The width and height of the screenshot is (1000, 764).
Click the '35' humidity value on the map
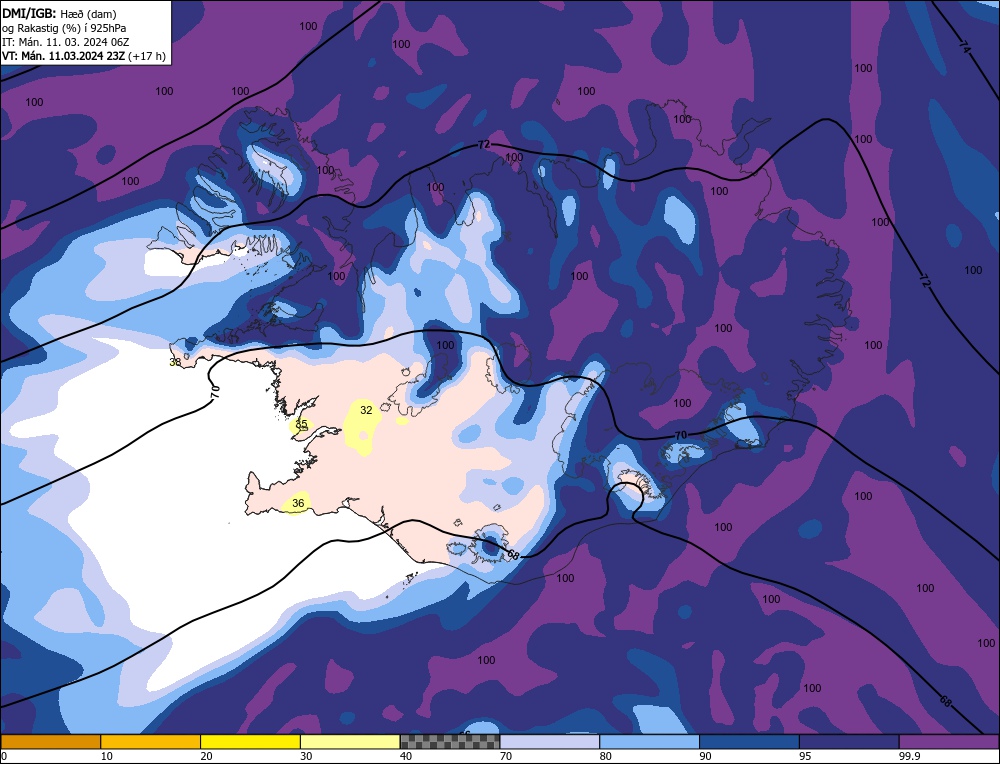(x=302, y=424)
